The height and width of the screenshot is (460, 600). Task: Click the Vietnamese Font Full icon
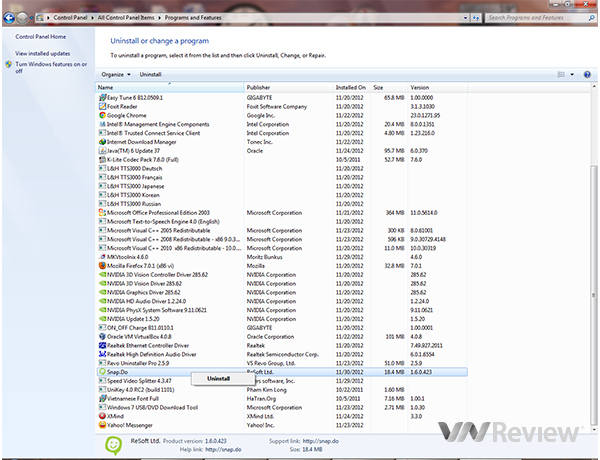click(x=102, y=398)
